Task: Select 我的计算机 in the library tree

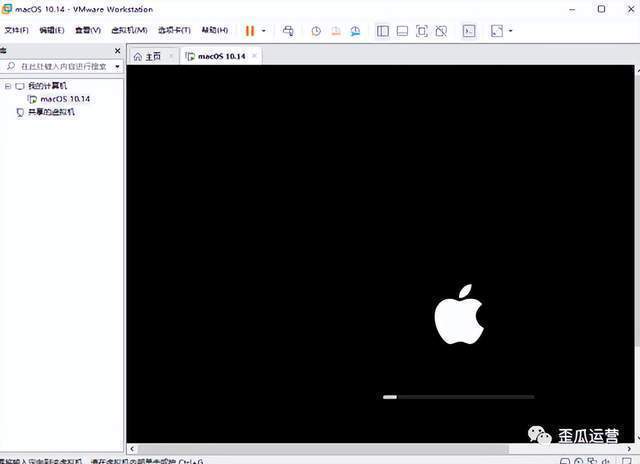Action: (47, 86)
